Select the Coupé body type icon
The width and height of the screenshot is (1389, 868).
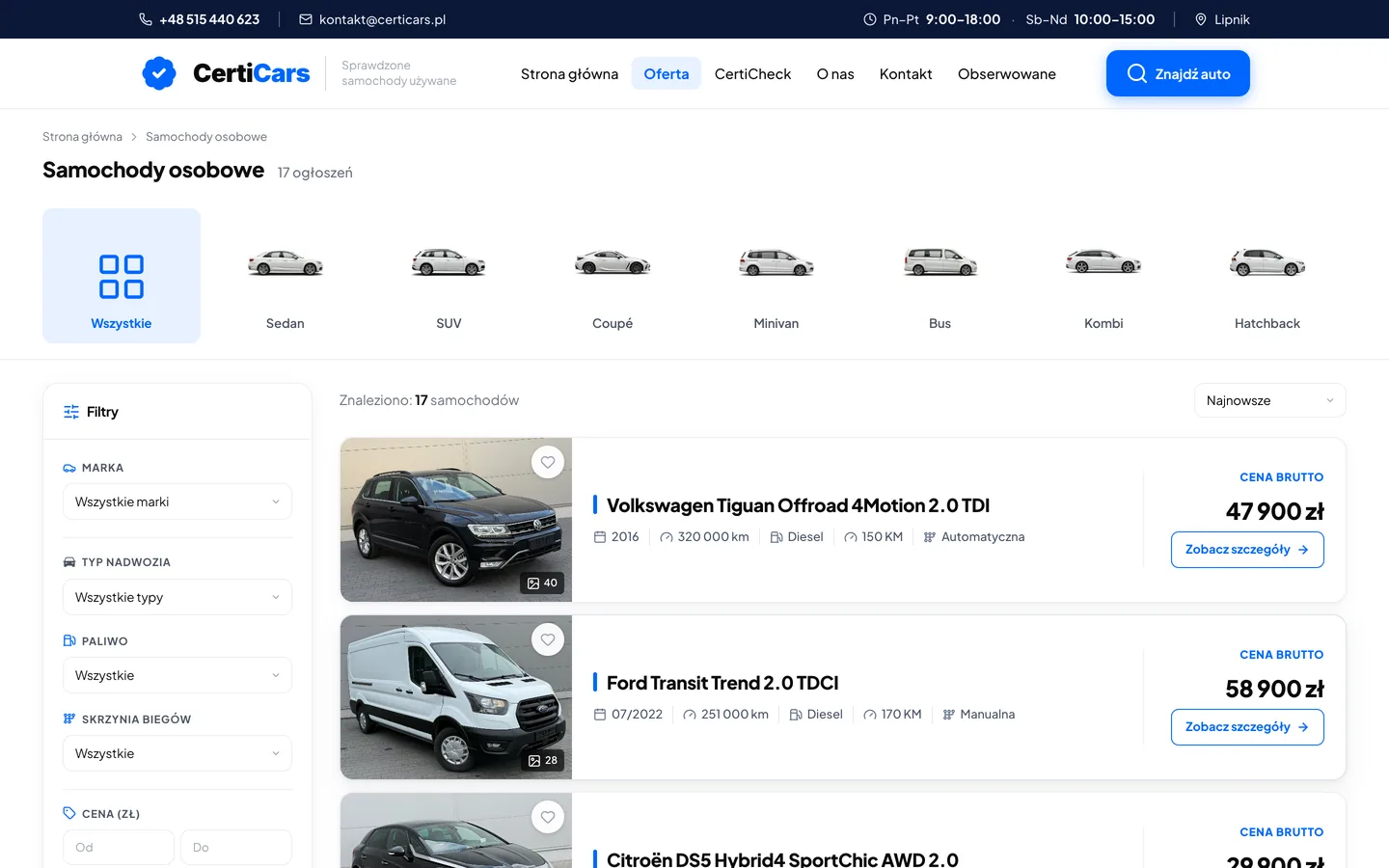click(613, 262)
